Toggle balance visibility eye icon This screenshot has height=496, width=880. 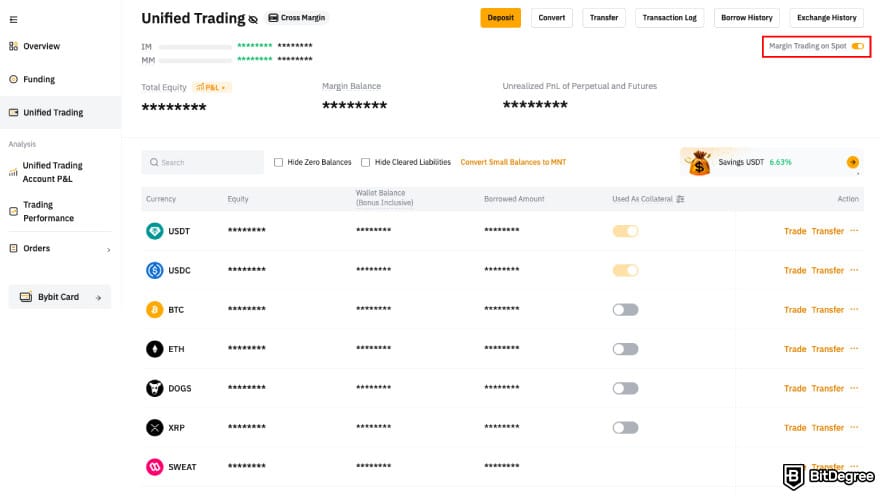point(253,20)
